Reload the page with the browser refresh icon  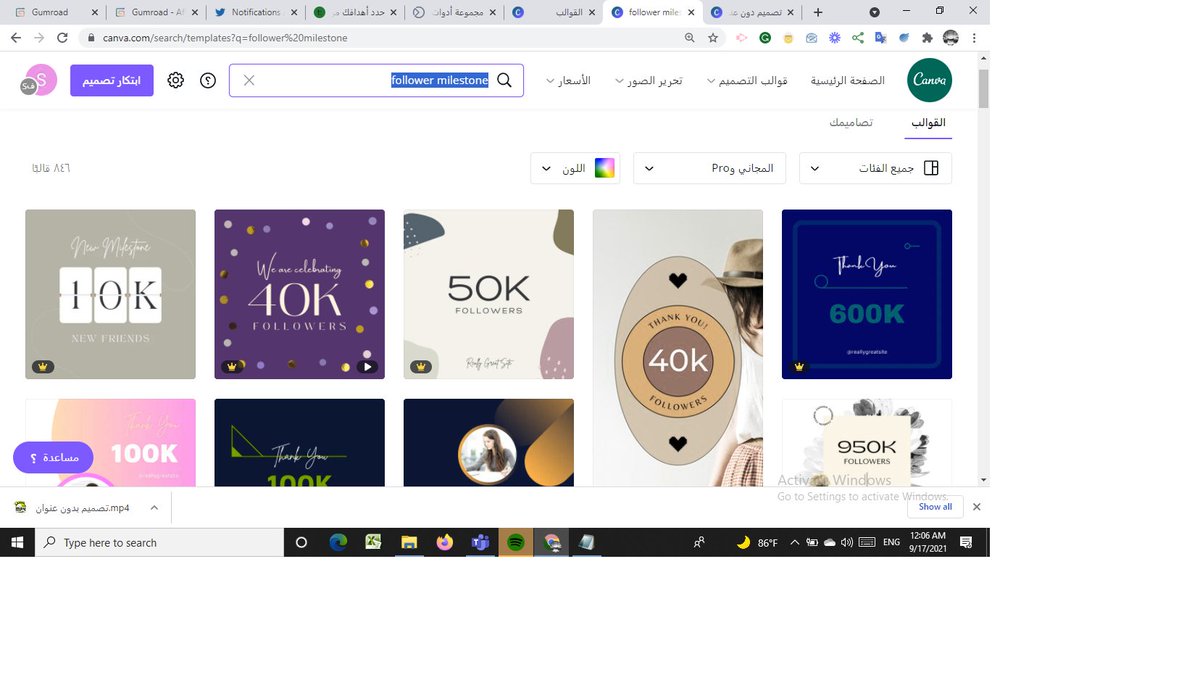tap(63, 37)
